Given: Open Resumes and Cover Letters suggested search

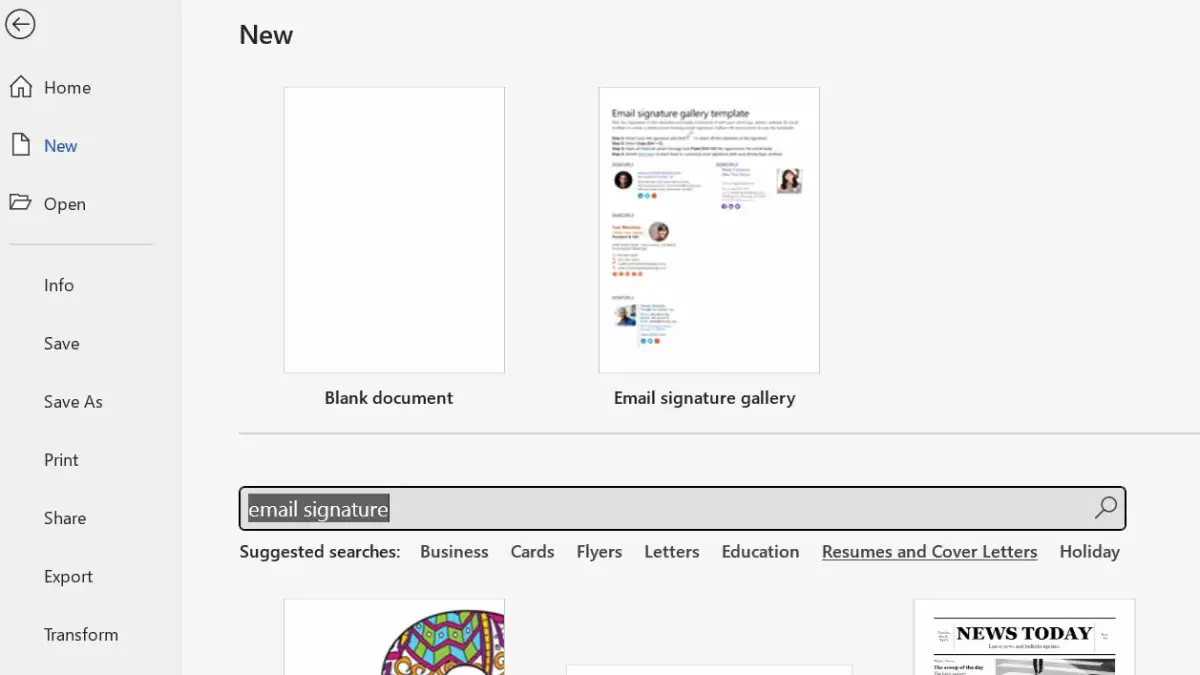Looking at the screenshot, I should pyautogui.click(x=929, y=551).
